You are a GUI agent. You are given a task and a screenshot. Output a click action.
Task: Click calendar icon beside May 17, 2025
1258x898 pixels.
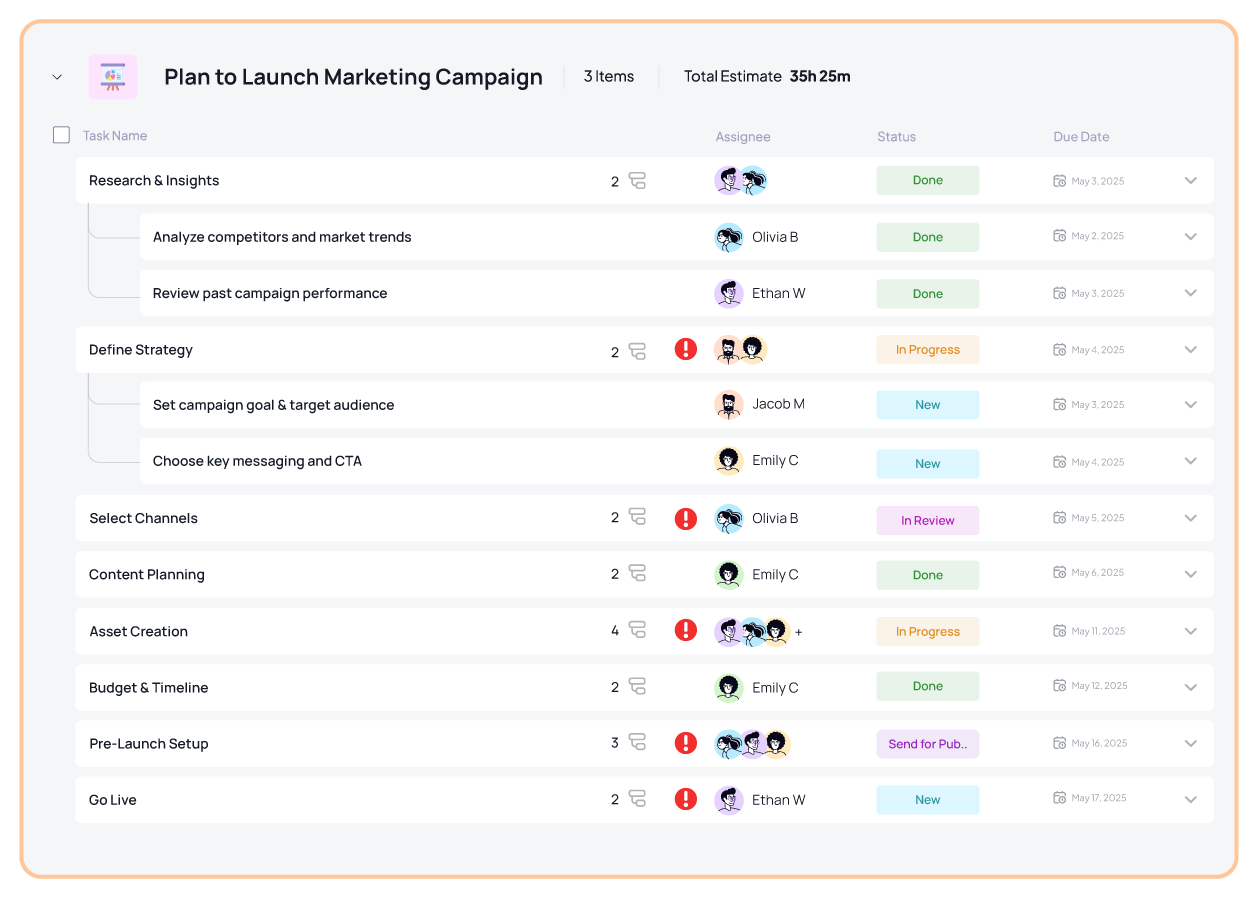click(1060, 798)
